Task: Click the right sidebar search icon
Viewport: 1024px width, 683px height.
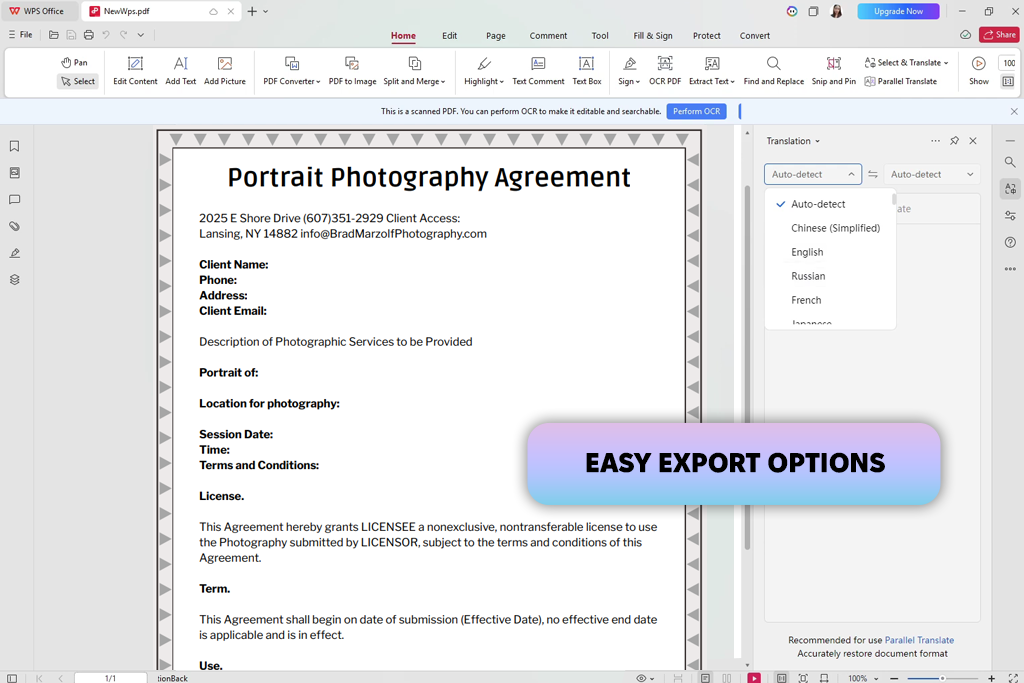Action: (1010, 162)
